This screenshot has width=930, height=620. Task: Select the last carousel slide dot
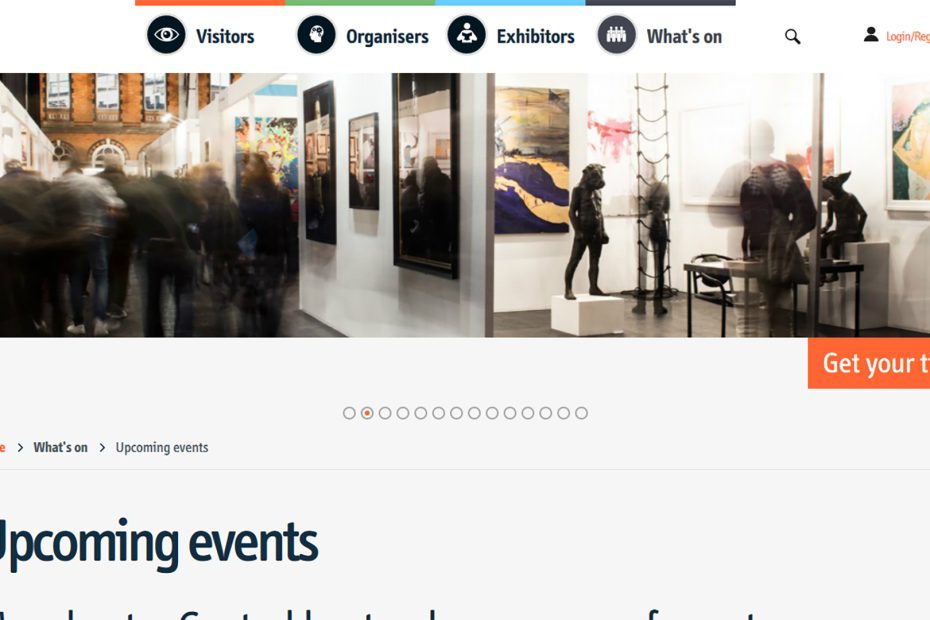click(x=581, y=413)
